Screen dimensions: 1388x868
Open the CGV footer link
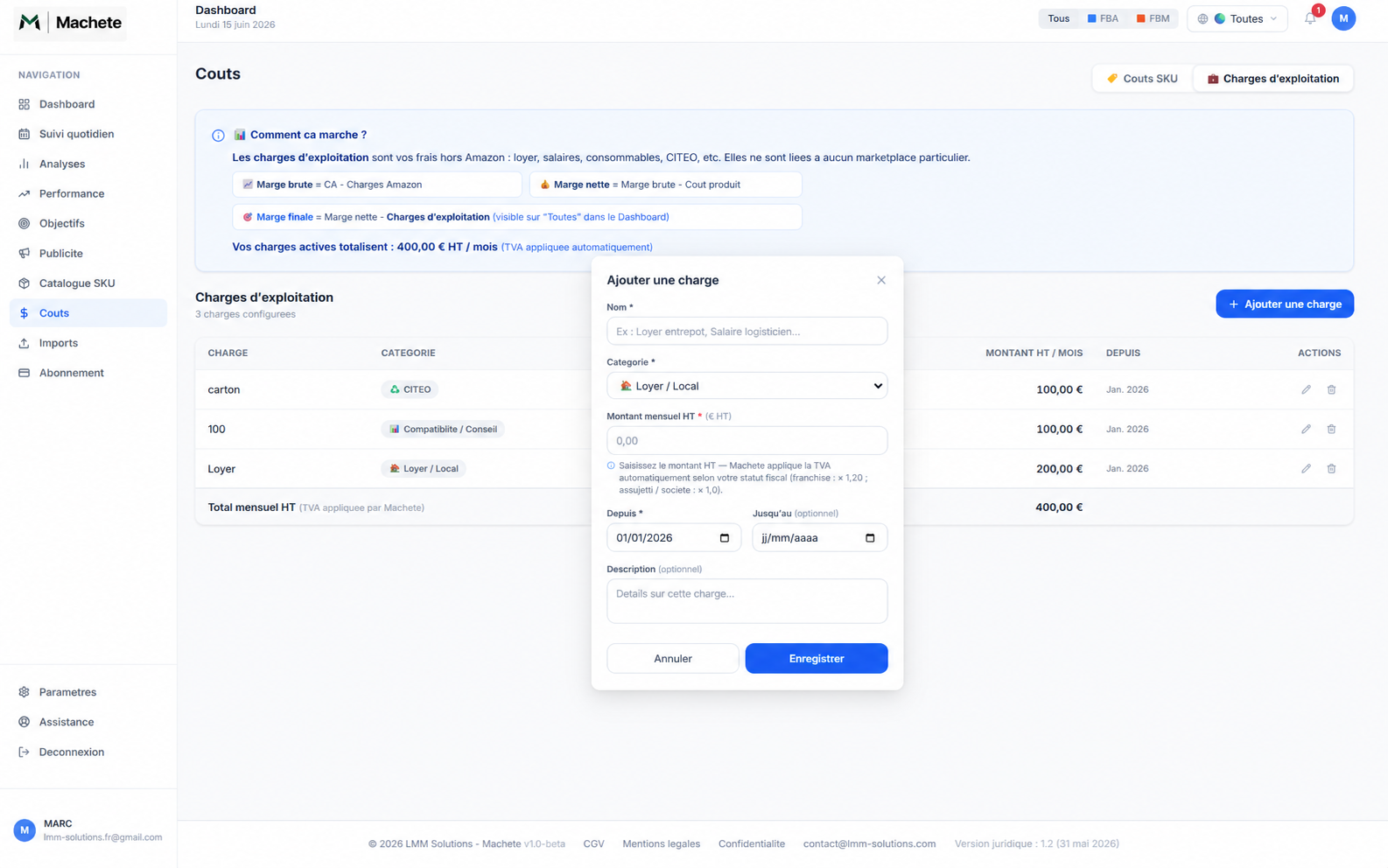[593, 844]
